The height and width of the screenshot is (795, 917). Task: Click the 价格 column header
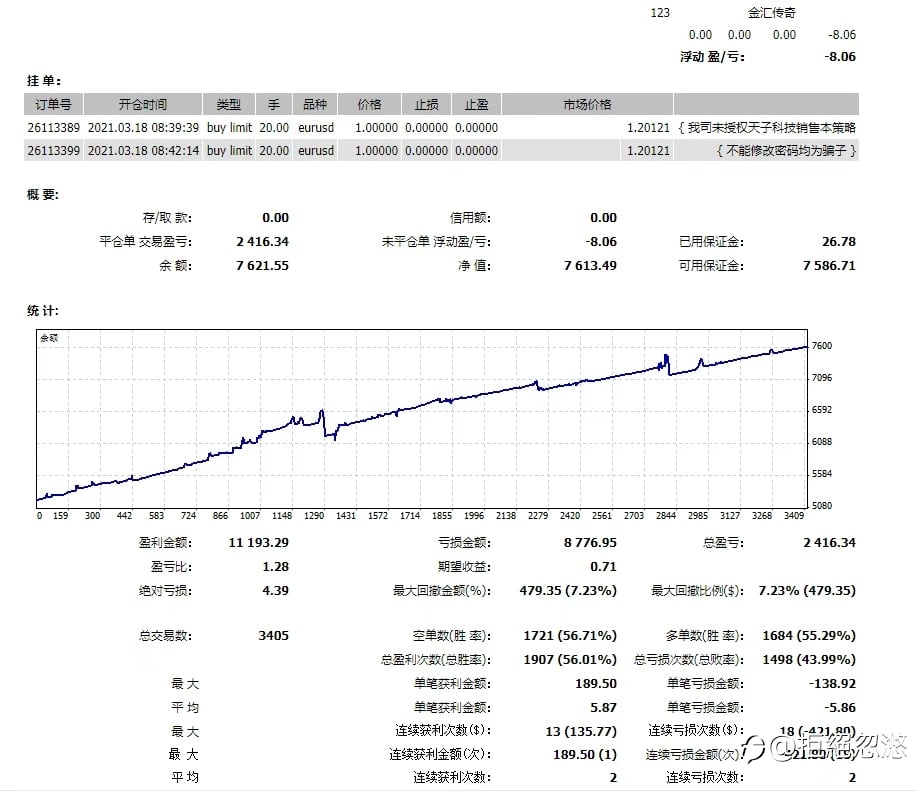click(x=369, y=104)
